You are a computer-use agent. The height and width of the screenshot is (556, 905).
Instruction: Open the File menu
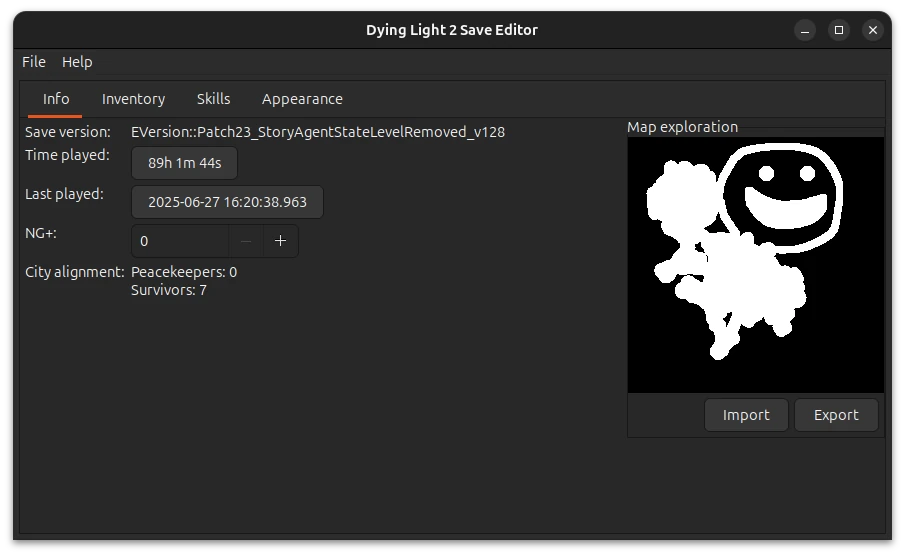click(34, 62)
